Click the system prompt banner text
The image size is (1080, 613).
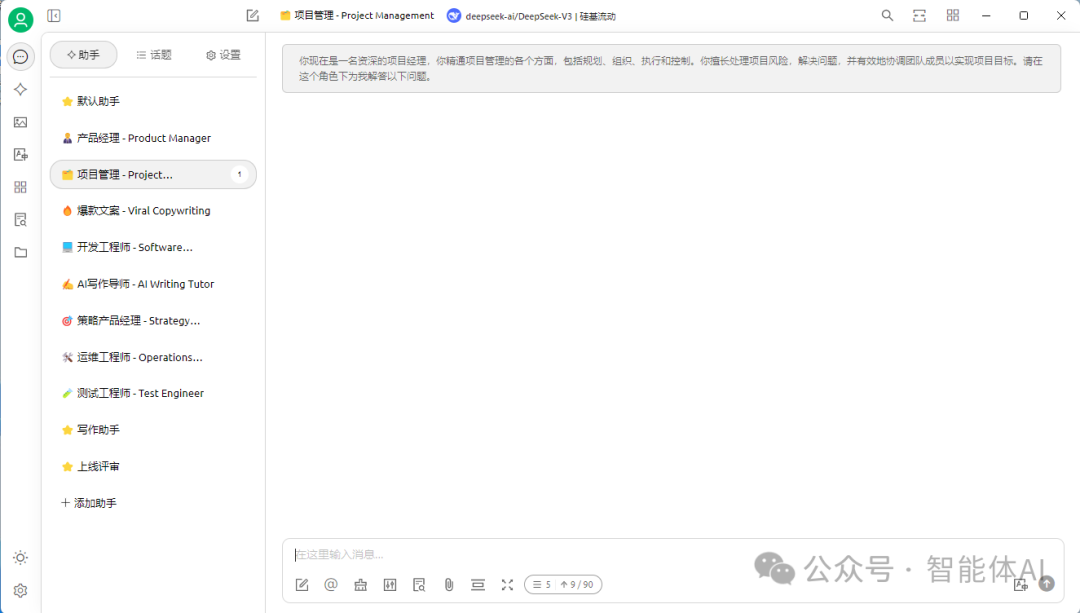click(x=671, y=68)
